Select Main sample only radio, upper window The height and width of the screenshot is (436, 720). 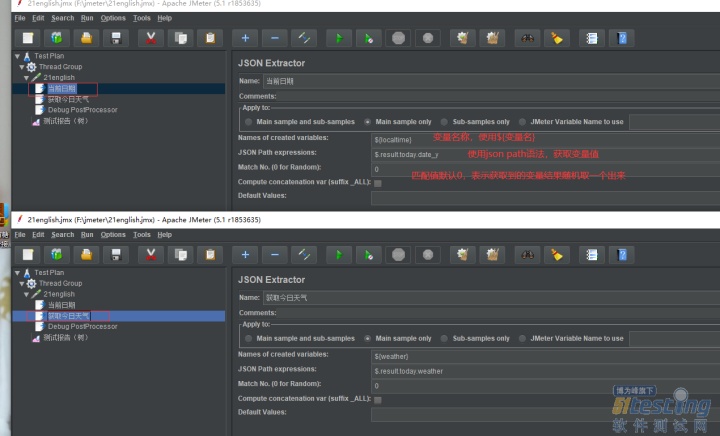click(367, 122)
